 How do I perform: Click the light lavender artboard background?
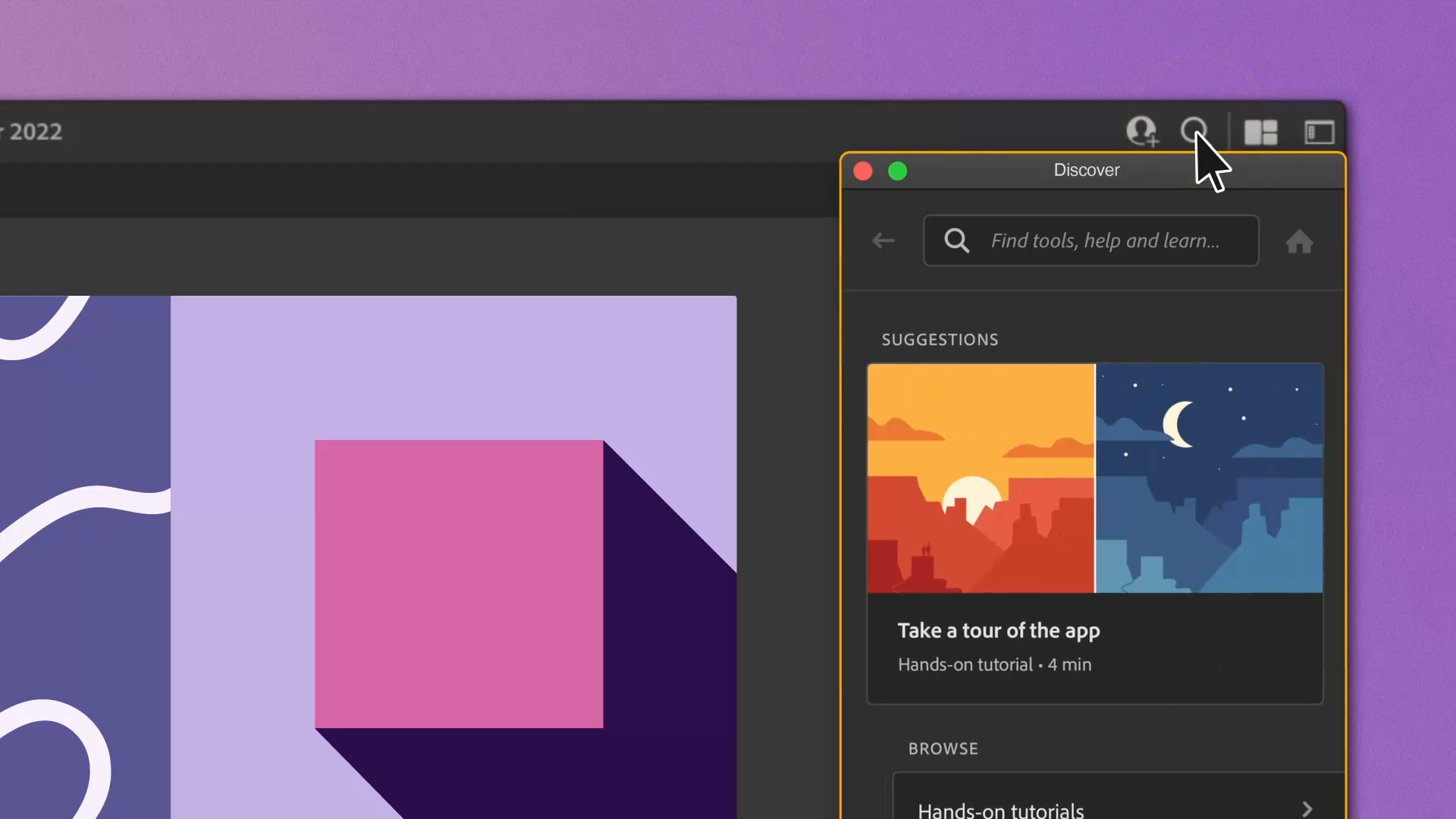(455, 364)
